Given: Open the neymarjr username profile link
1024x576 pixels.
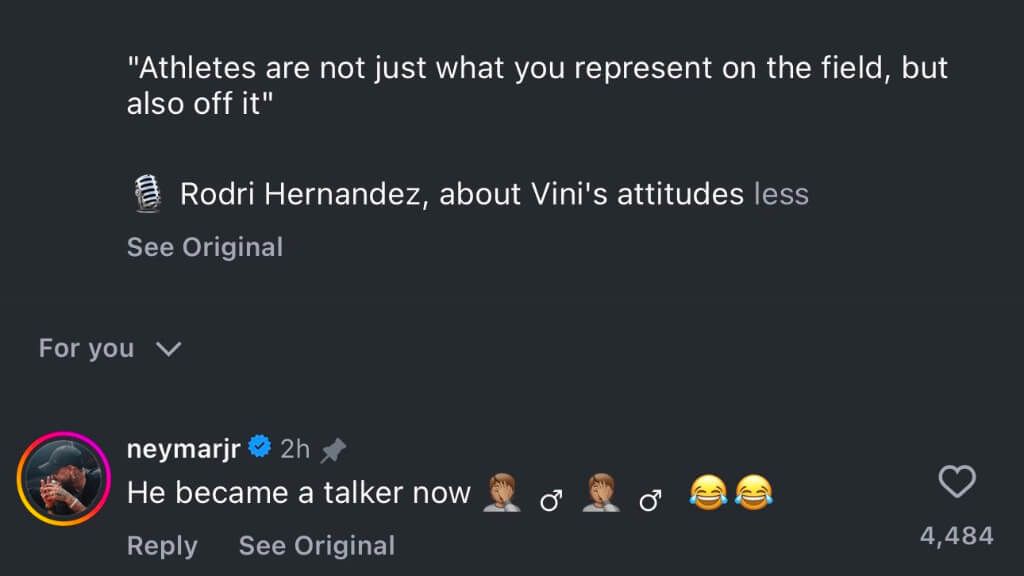Looking at the screenshot, I should tap(183, 448).
